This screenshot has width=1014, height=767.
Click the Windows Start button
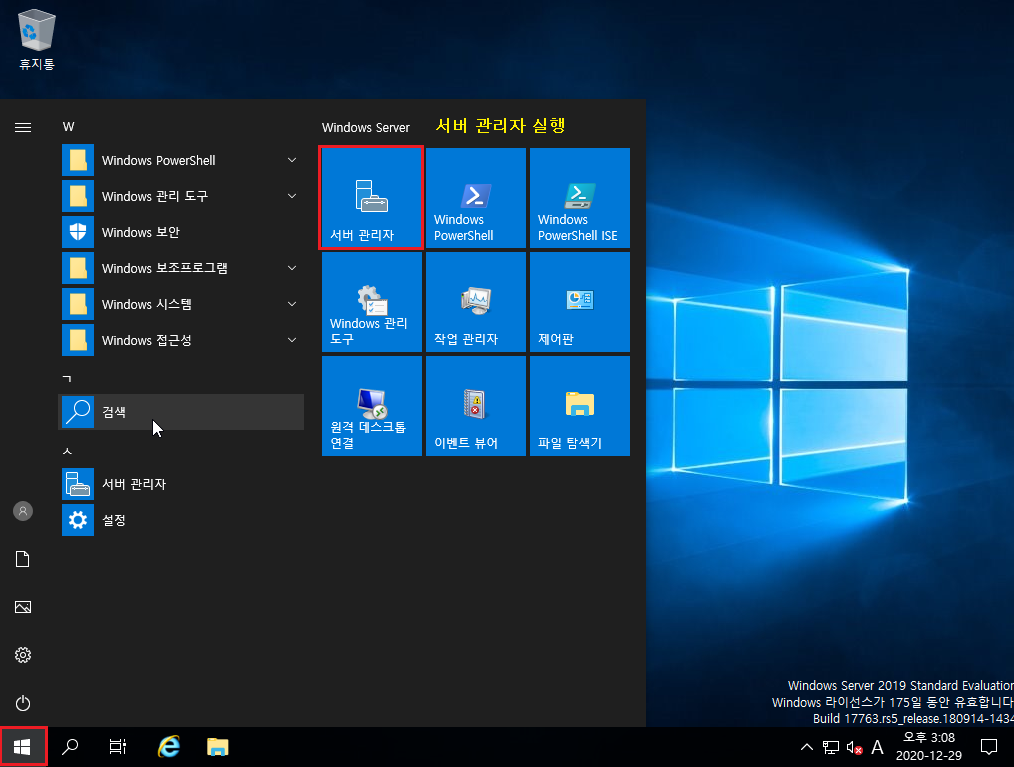tap(23, 747)
